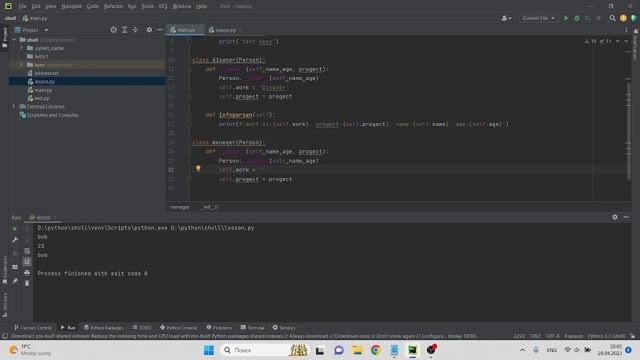The width and height of the screenshot is (640, 360).
Task: Open Code With Me icon in top toolbar
Action: tap(633, 18)
